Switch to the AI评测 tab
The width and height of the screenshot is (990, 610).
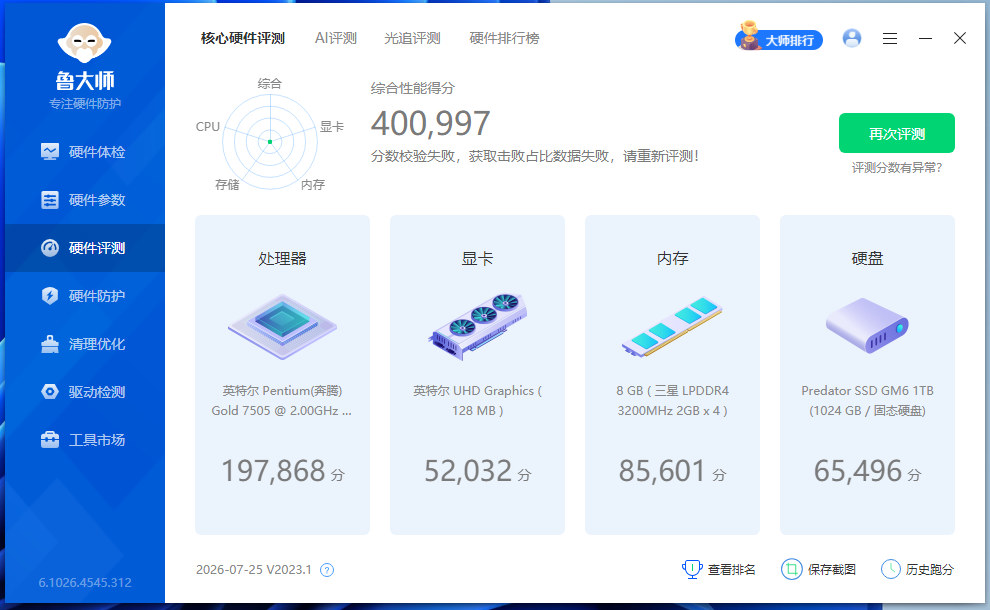coord(336,38)
